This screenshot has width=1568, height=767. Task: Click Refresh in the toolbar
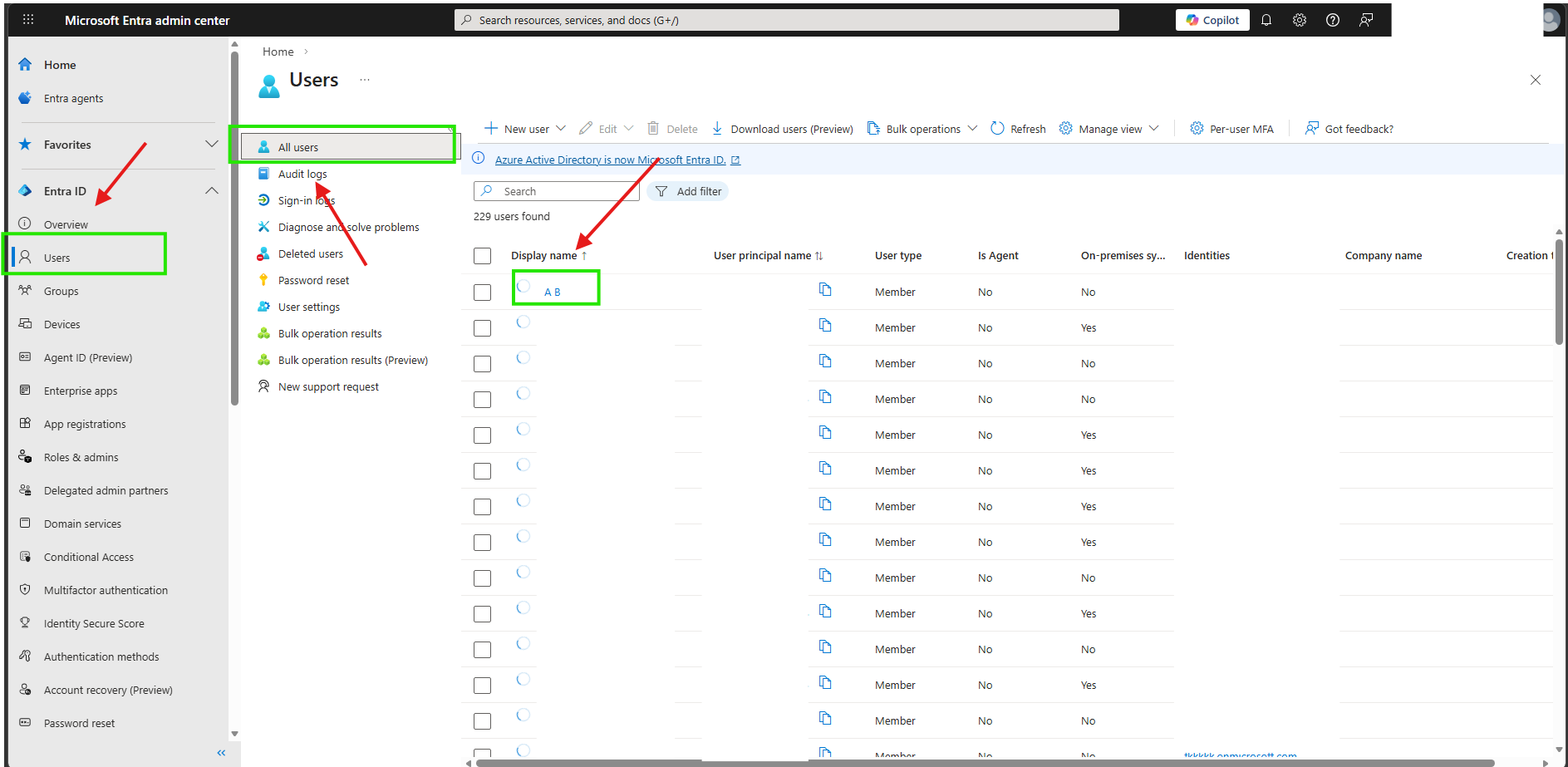click(1018, 129)
